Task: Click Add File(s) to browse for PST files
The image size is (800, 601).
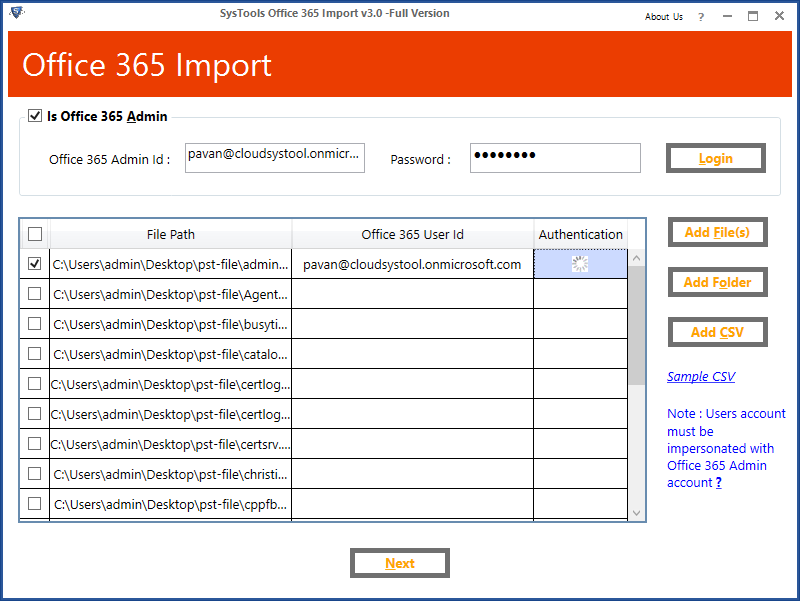Action: [x=717, y=232]
